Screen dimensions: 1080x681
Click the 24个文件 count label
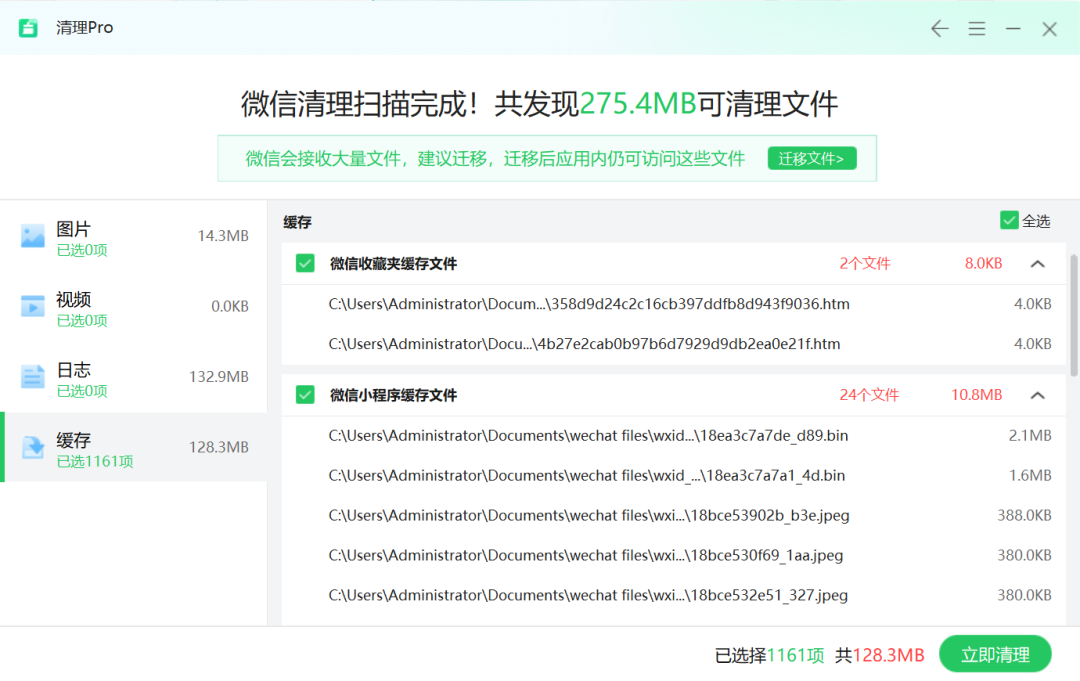(x=869, y=395)
